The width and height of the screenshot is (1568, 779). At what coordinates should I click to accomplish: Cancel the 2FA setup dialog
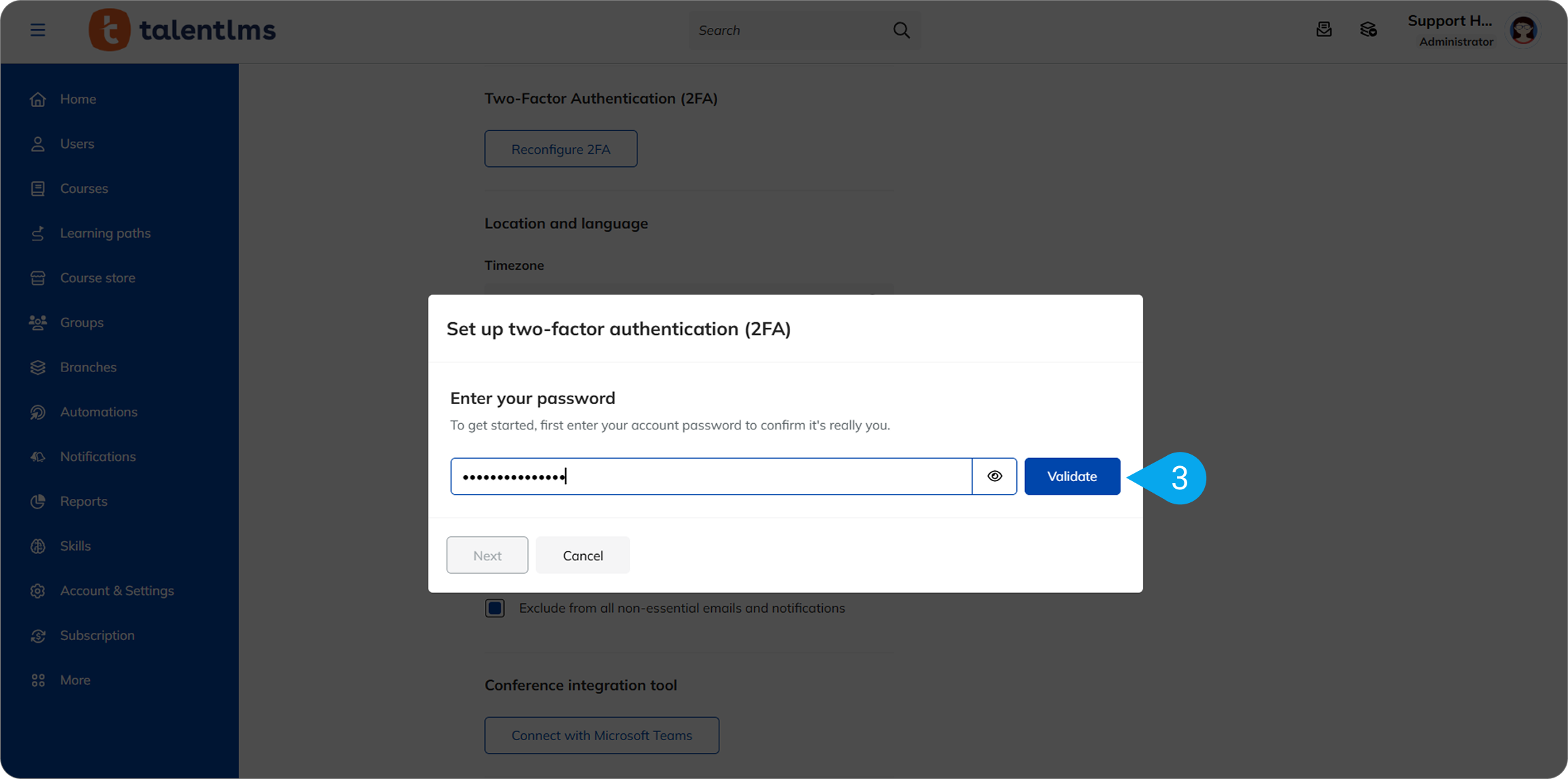[582, 555]
